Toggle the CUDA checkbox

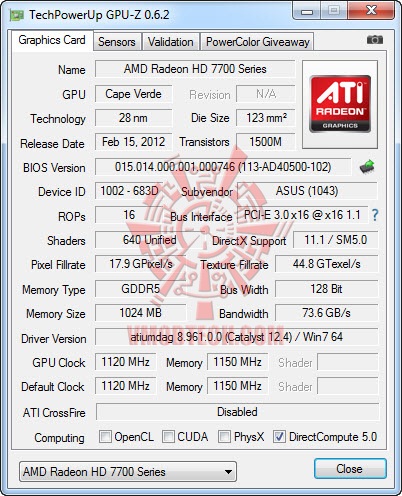(x=168, y=436)
